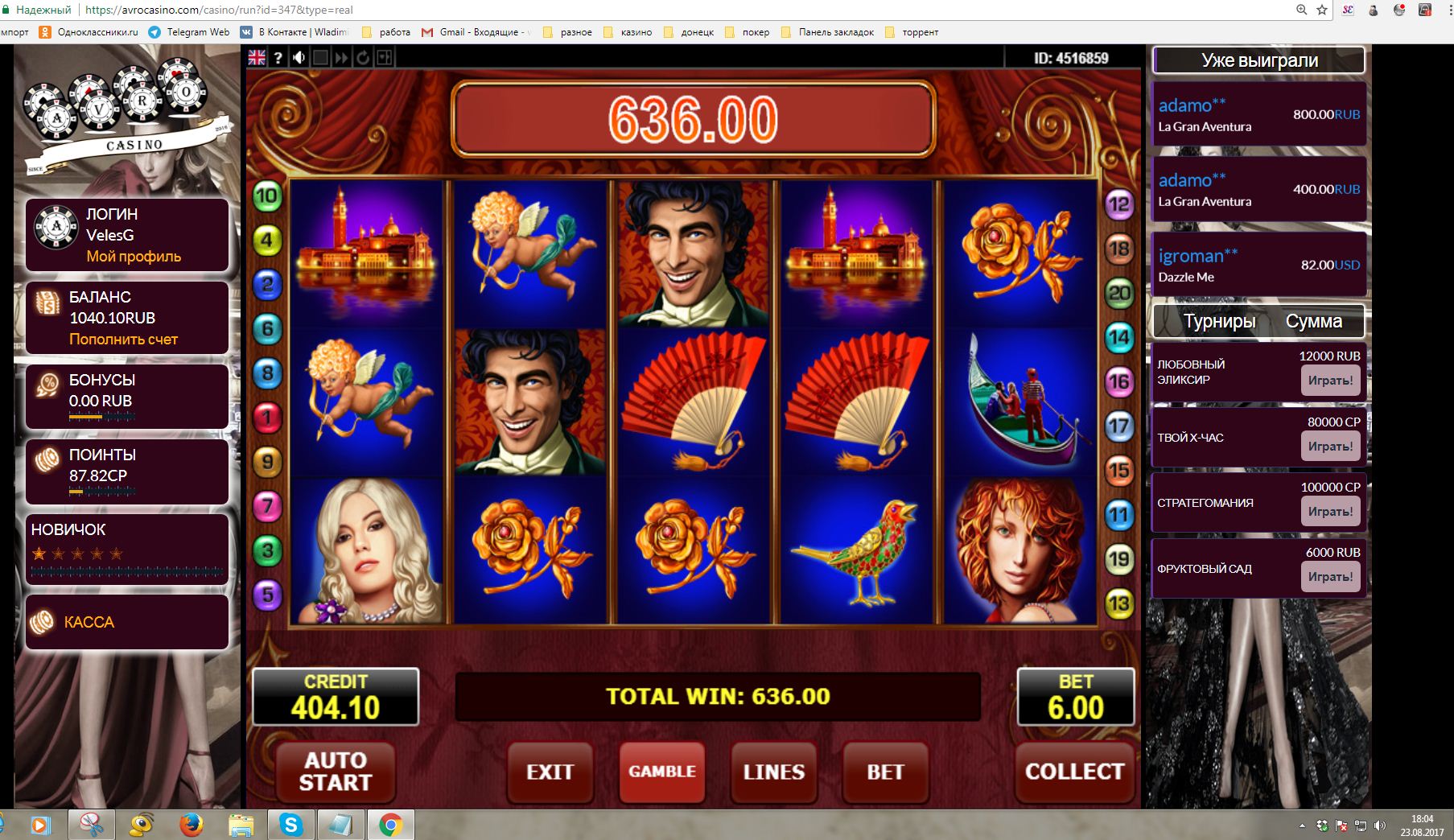Toggle the split panel layout icon

pos(385,58)
